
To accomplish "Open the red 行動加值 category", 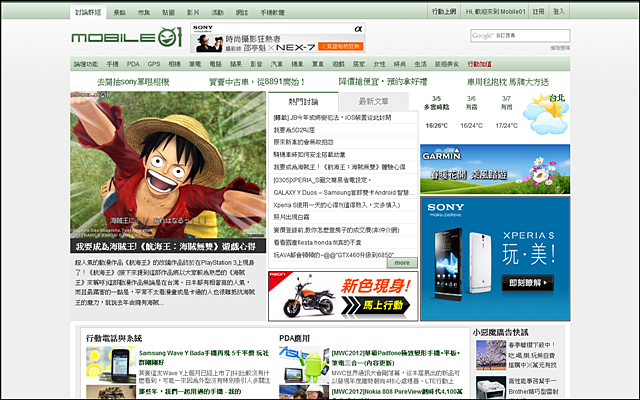I will 479,64.
